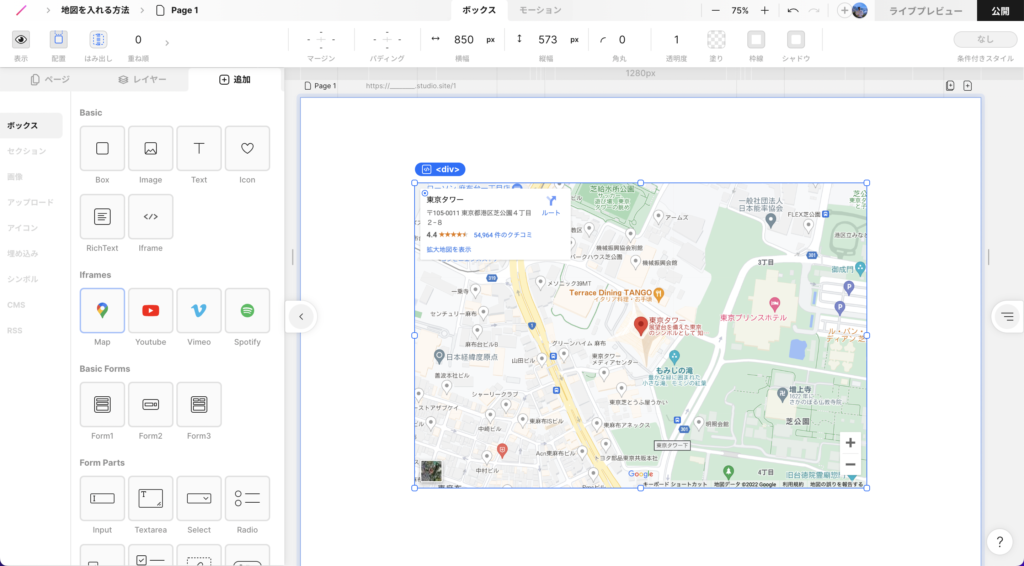Add an Iframe code element

pyautogui.click(x=150, y=217)
